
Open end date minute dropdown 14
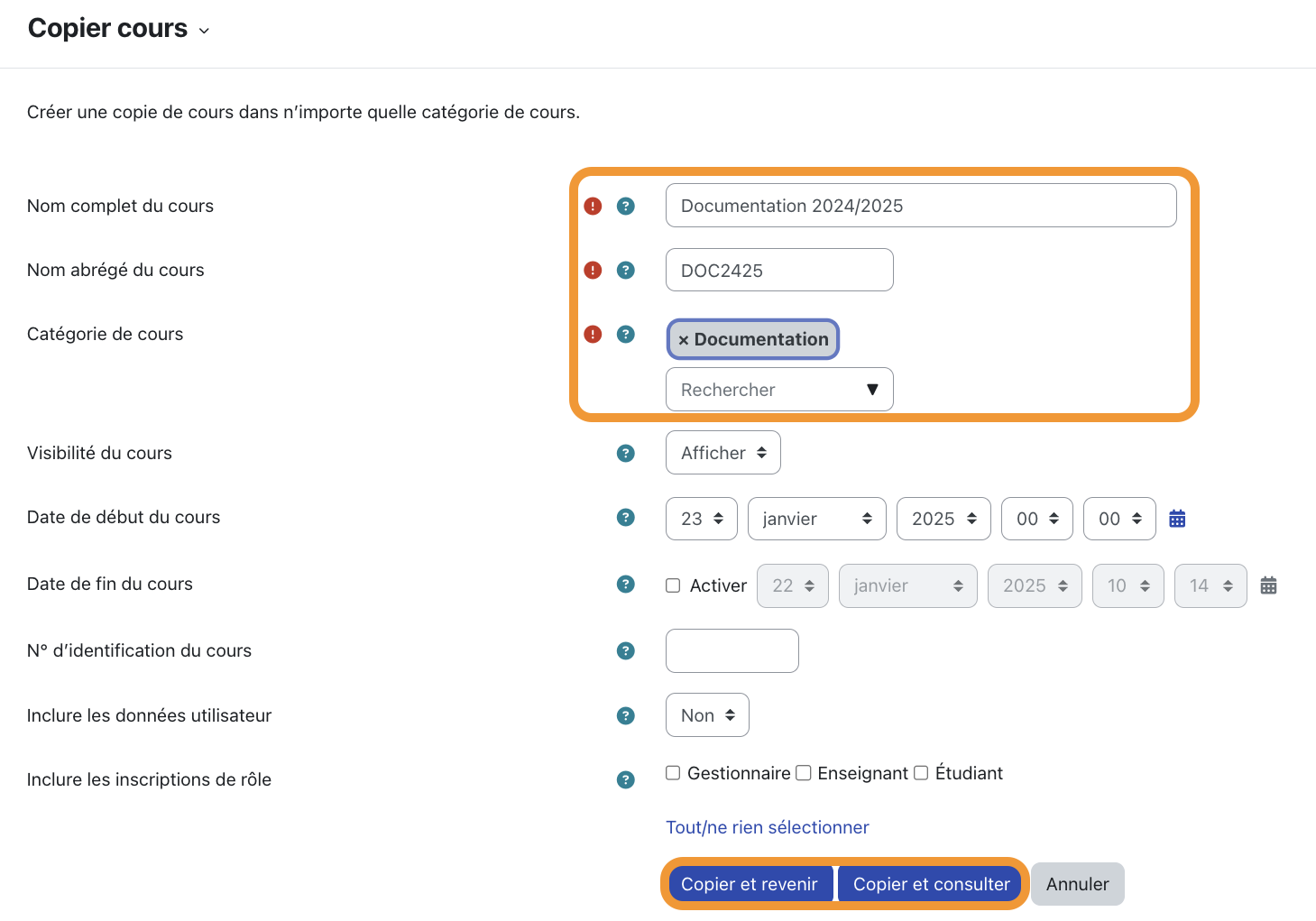[1210, 585]
